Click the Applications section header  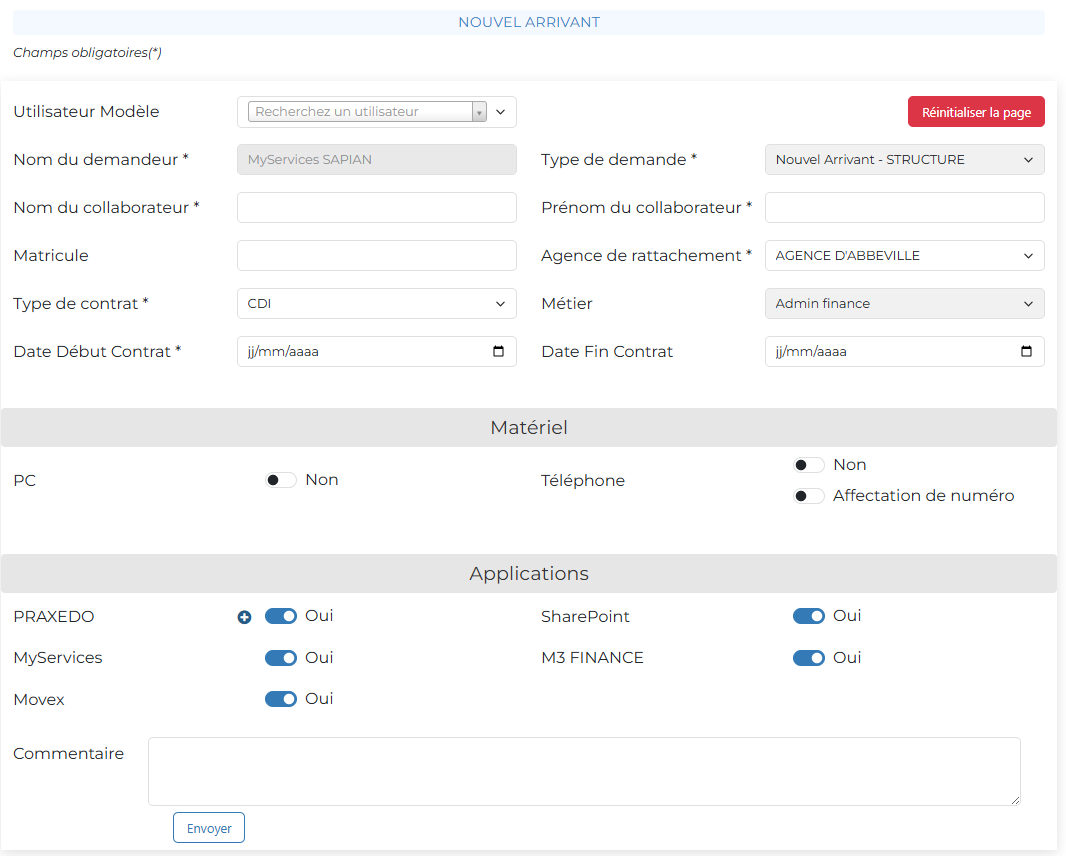[x=529, y=574]
